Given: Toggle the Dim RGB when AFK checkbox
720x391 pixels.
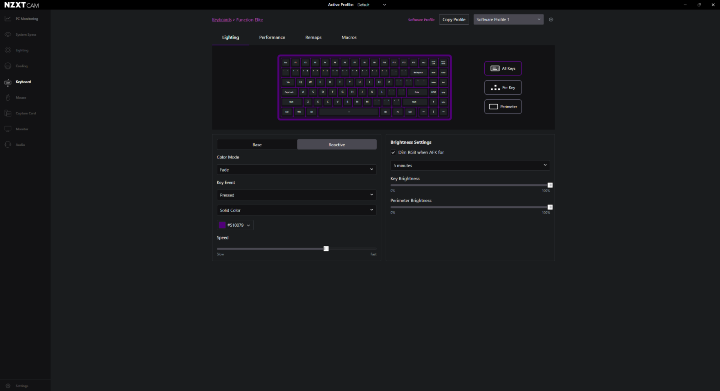Looking at the screenshot, I should [393, 152].
